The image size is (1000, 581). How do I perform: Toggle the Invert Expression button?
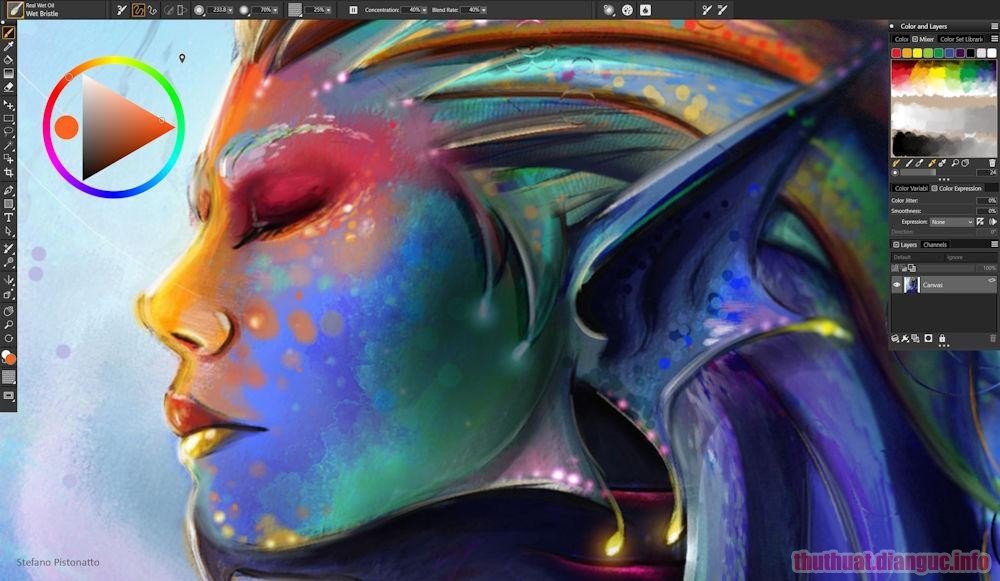tap(980, 222)
